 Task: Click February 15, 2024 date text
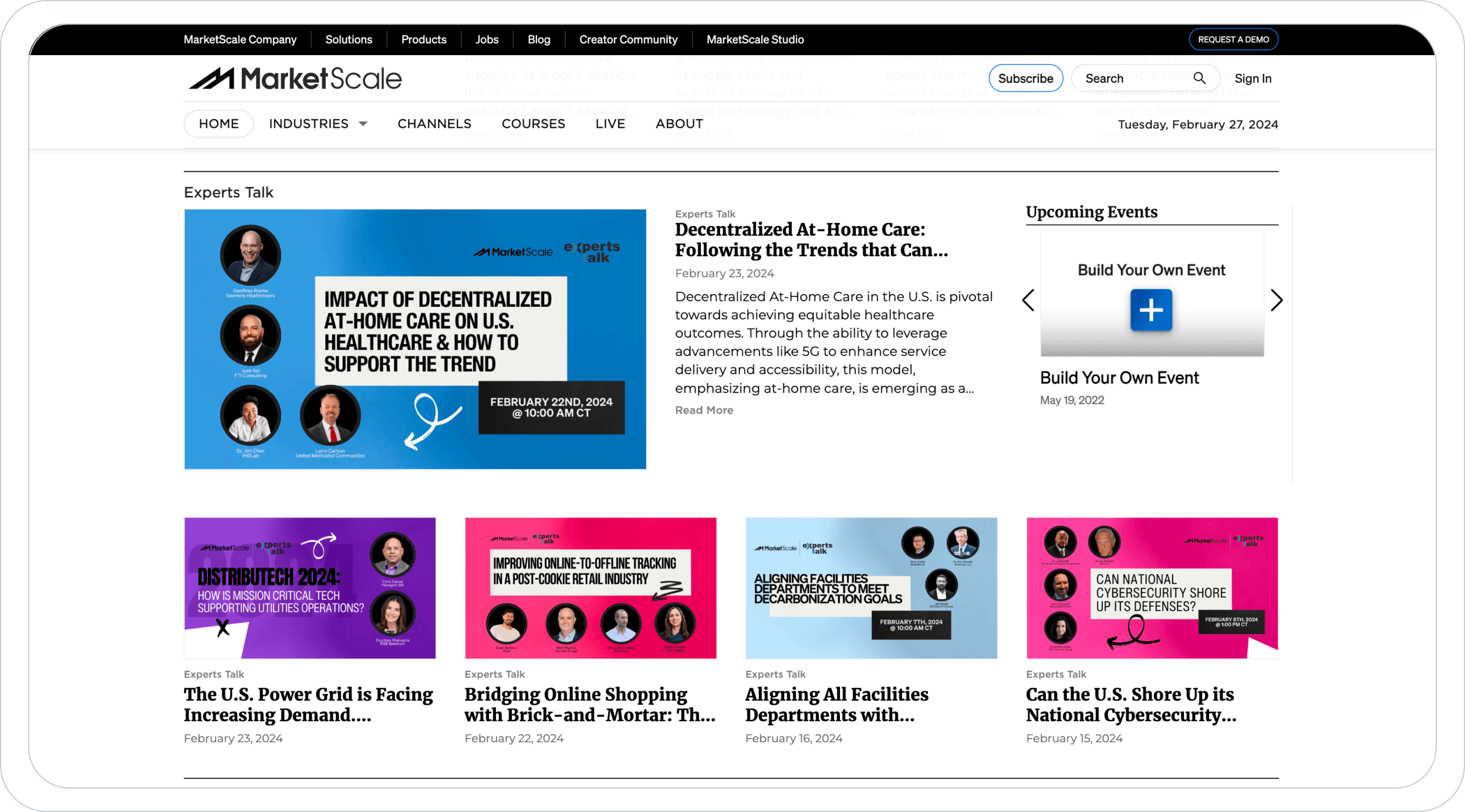pos(1074,738)
